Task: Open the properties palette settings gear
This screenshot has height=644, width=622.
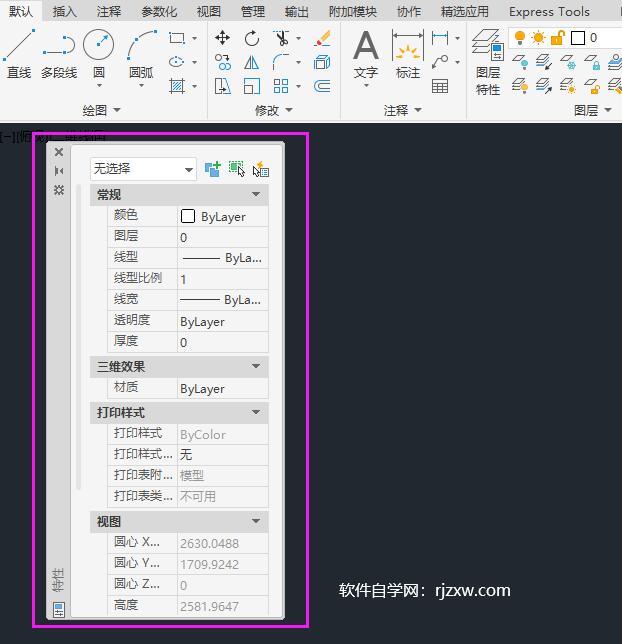Action: pyautogui.click(x=59, y=190)
